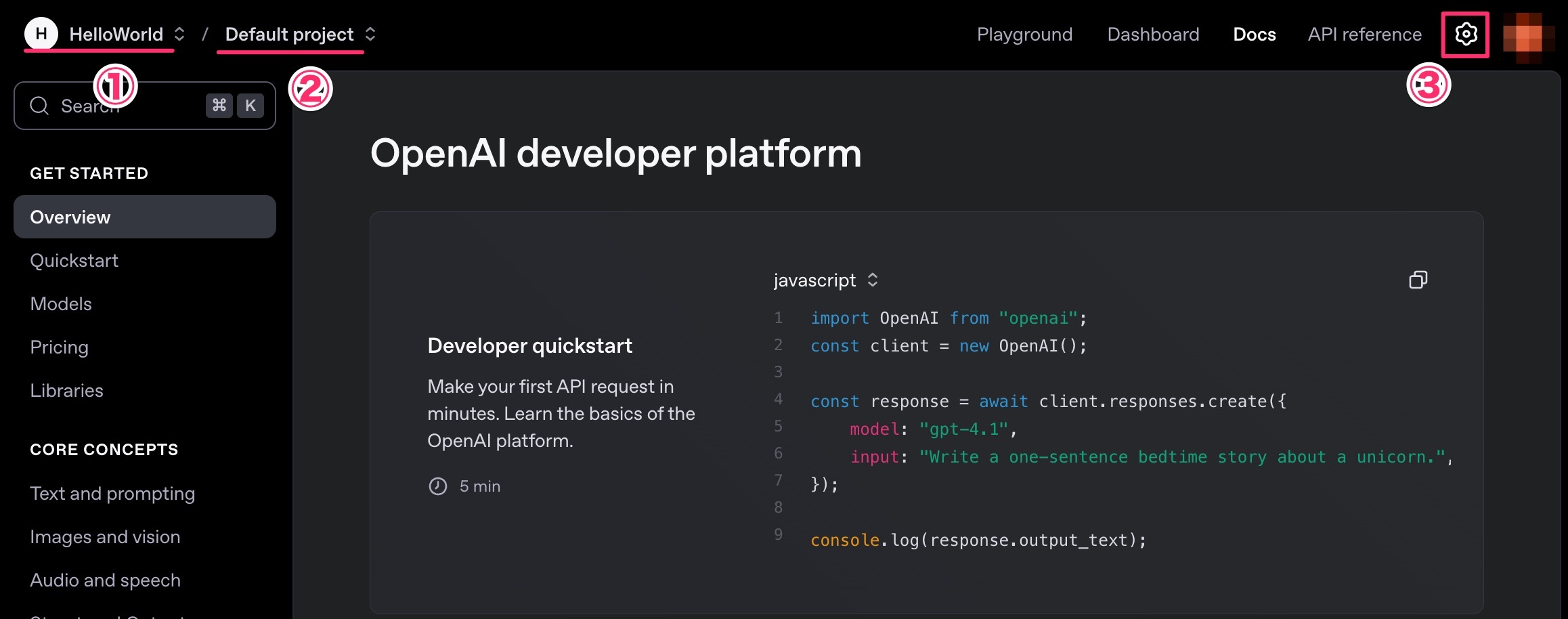Select the Docs tab
1568x619 pixels.
1255,34
